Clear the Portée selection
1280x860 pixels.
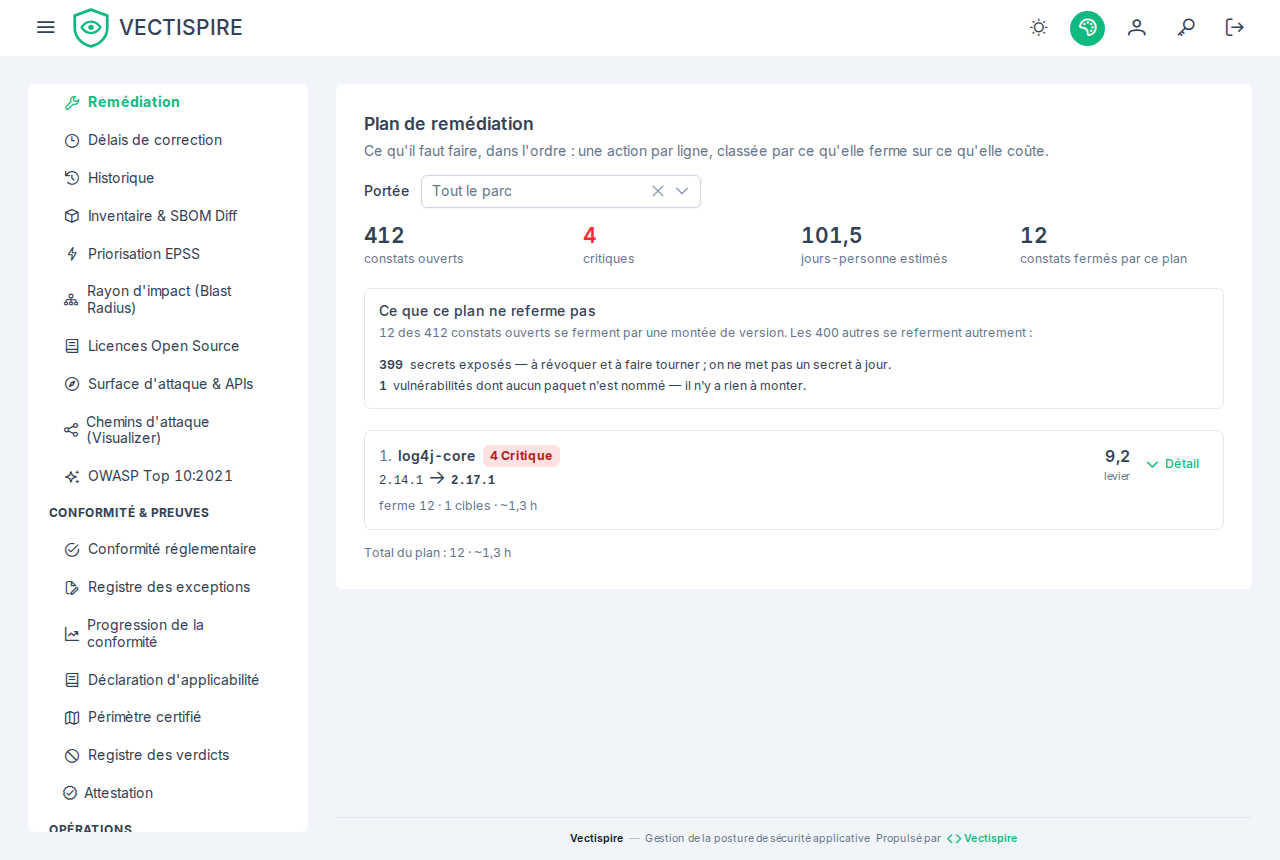pyautogui.click(x=658, y=191)
